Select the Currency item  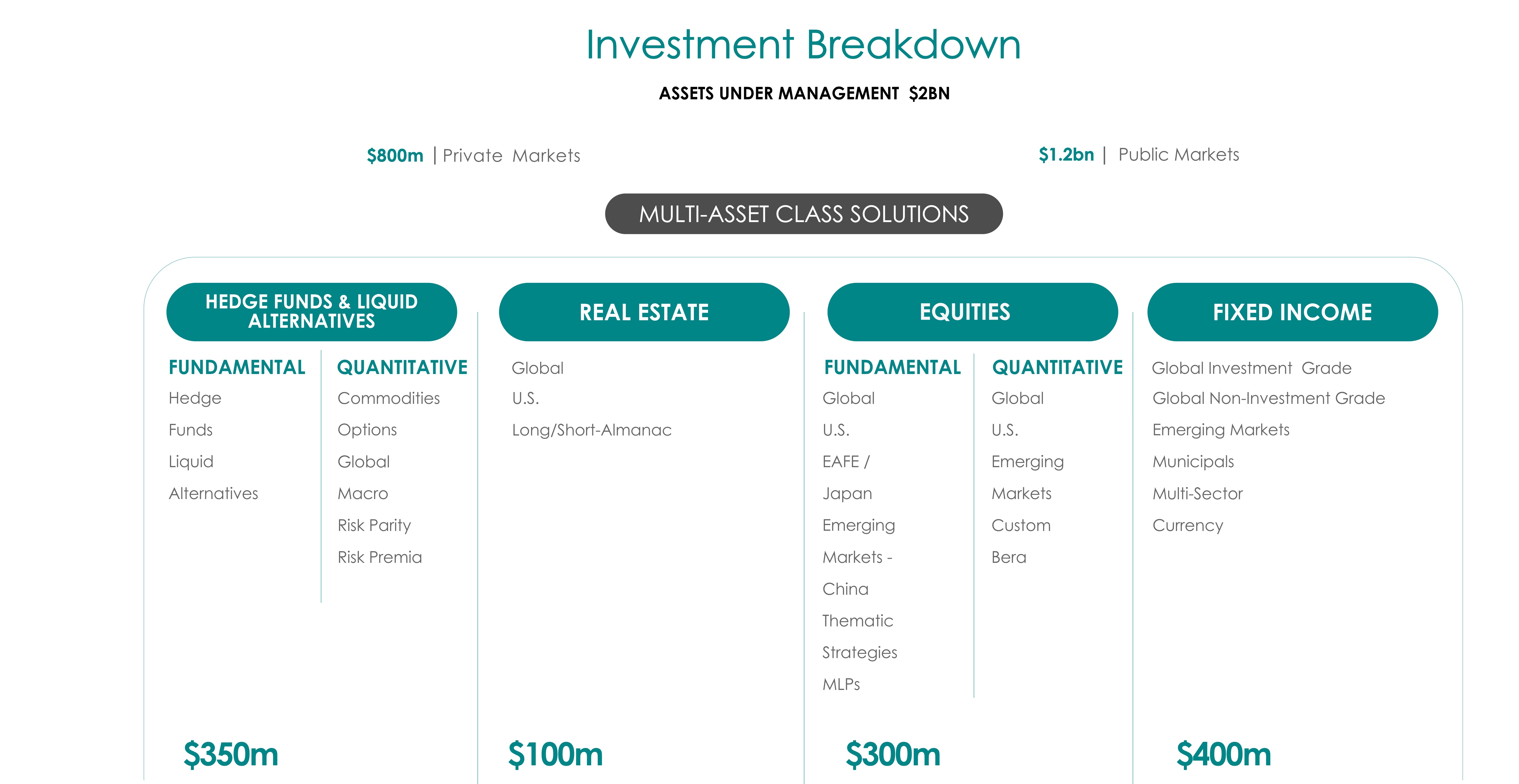tap(1188, 525)
